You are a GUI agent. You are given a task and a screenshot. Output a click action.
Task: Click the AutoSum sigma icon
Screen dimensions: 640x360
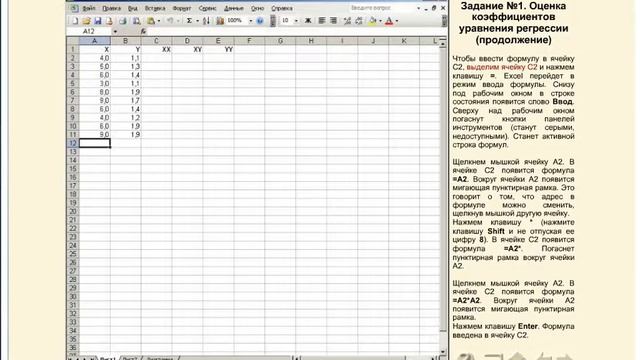[189, 21]
